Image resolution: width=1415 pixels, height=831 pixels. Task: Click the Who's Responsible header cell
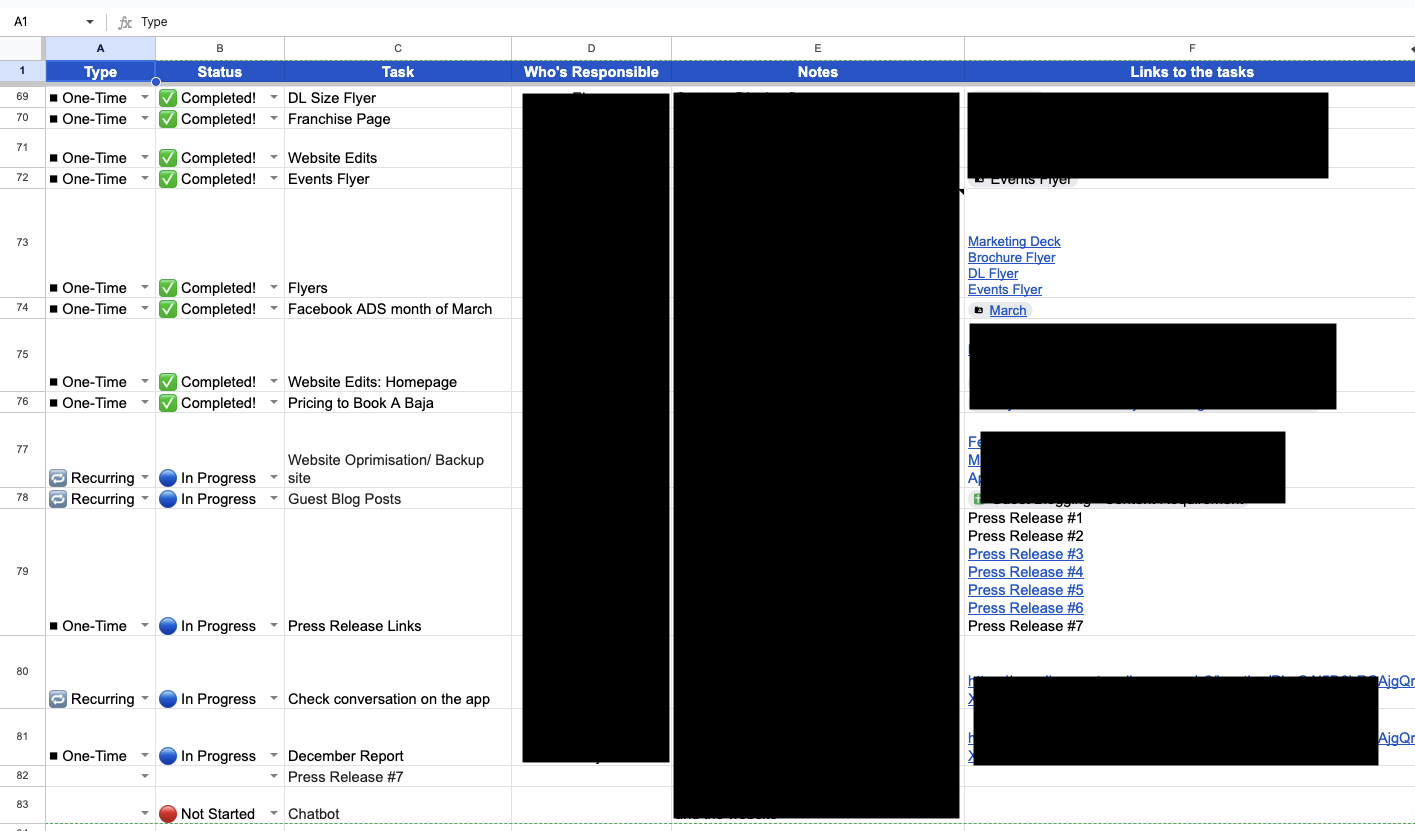tap(591, 72)
